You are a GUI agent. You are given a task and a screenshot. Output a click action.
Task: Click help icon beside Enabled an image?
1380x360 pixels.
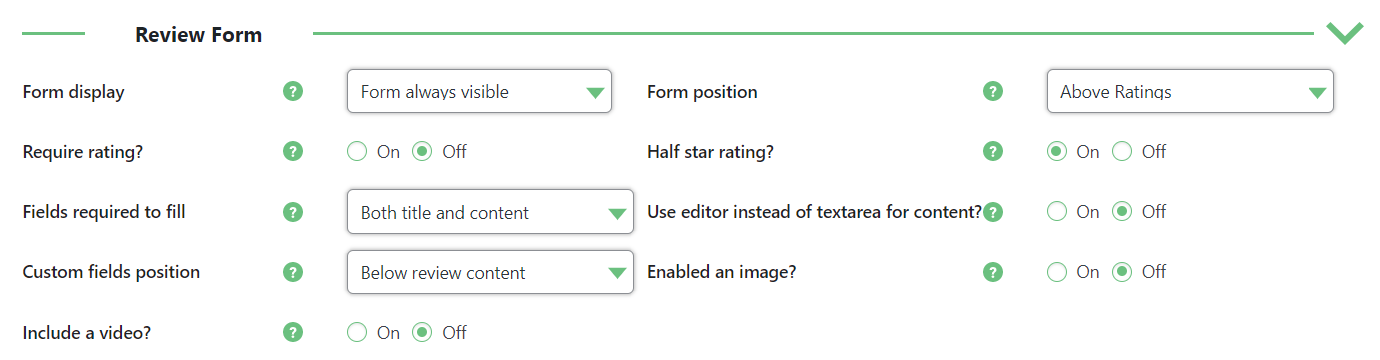[992, 272]
